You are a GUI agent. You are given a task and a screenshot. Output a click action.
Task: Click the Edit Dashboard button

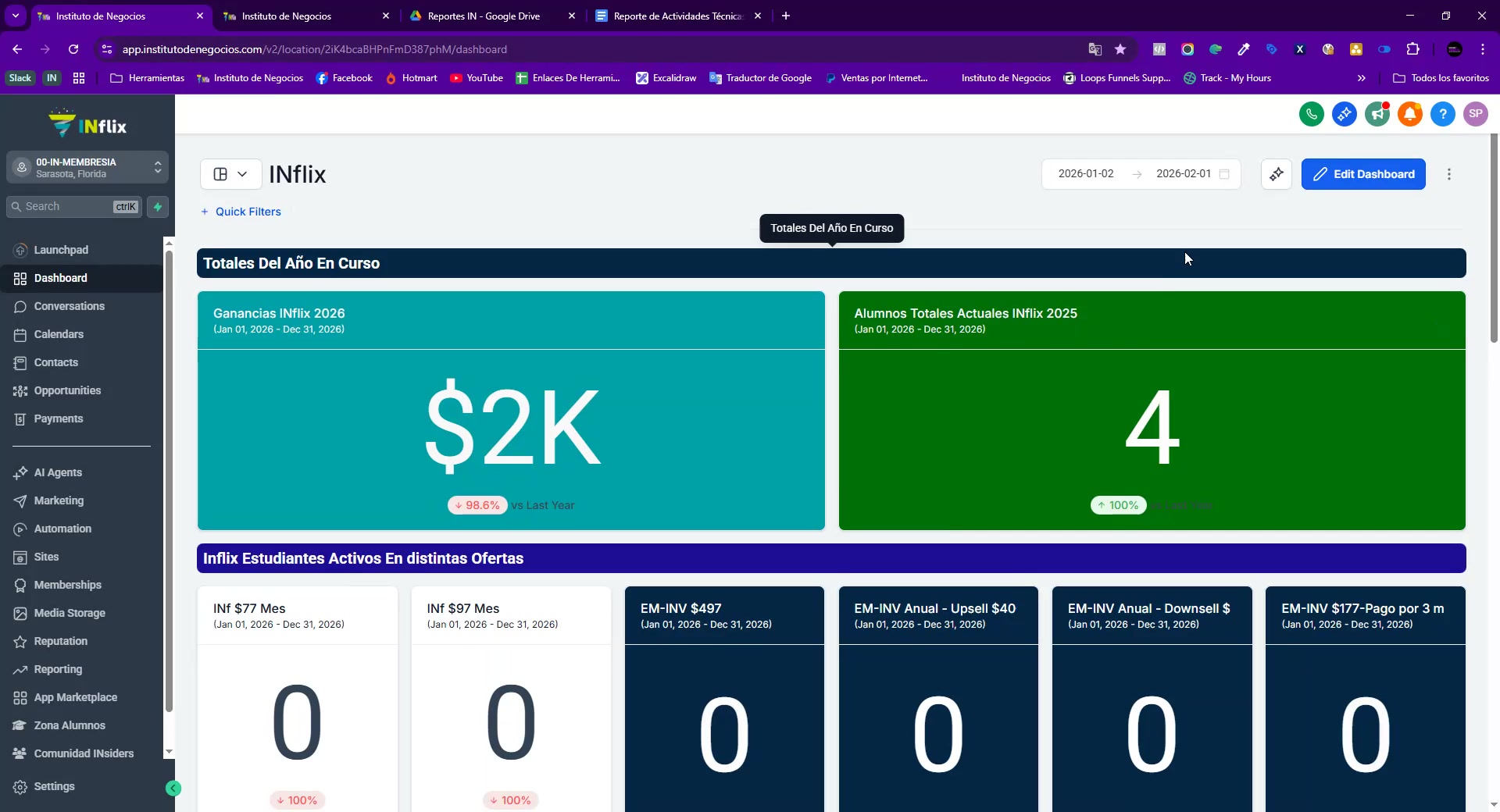tap(1363, 174)
